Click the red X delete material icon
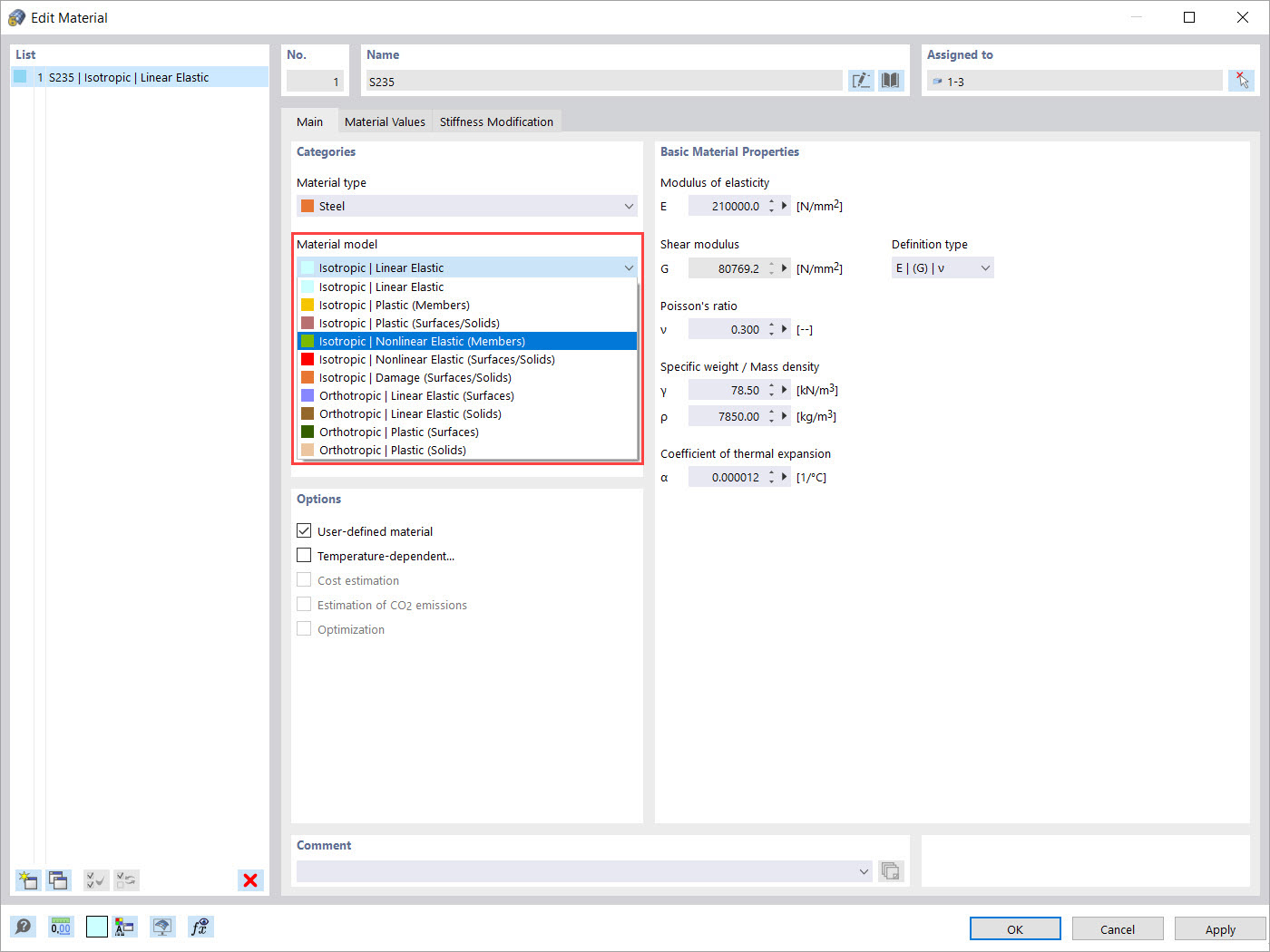The height and width of the screenshot is (952, 1270). (x=250, y=879)
